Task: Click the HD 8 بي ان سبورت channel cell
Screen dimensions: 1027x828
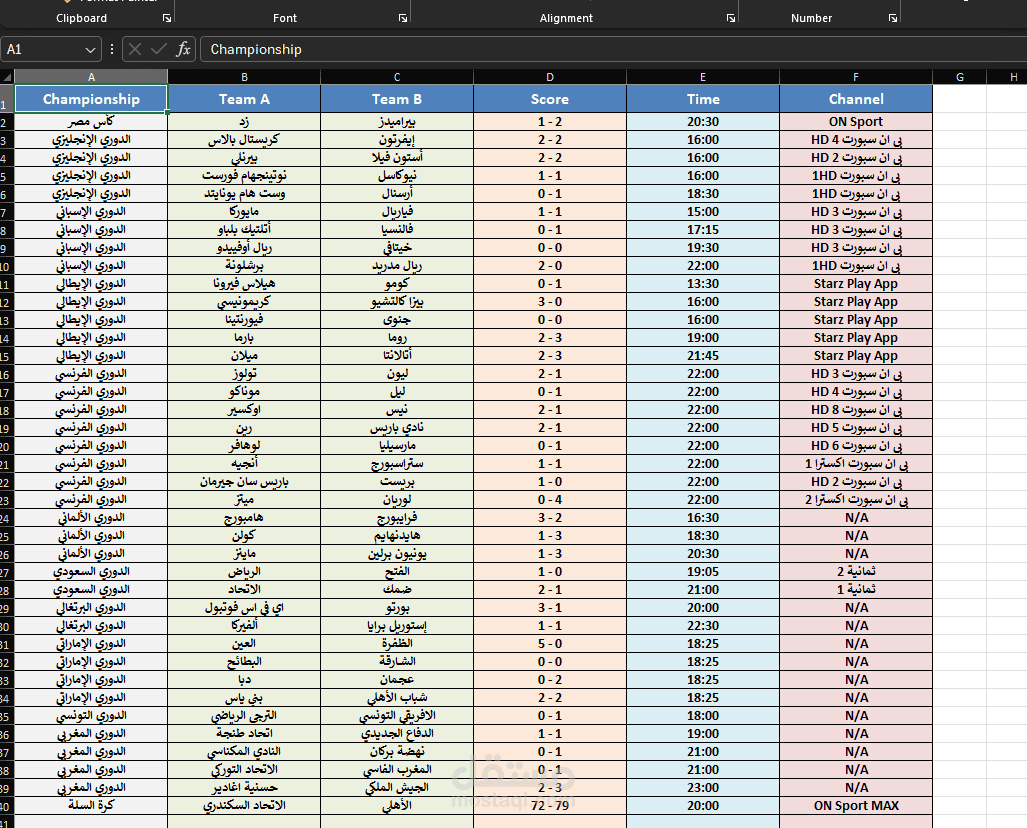Action: (x=856, y=410)
